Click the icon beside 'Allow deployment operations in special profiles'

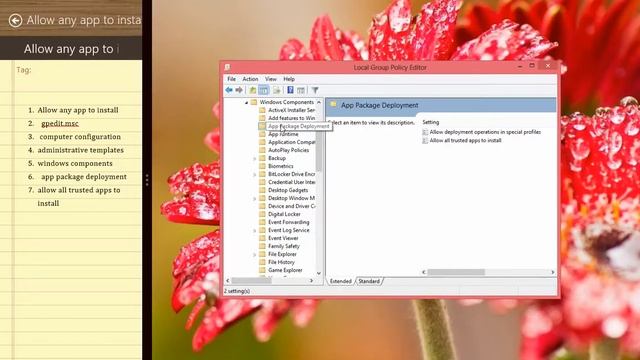pos(425,132)
